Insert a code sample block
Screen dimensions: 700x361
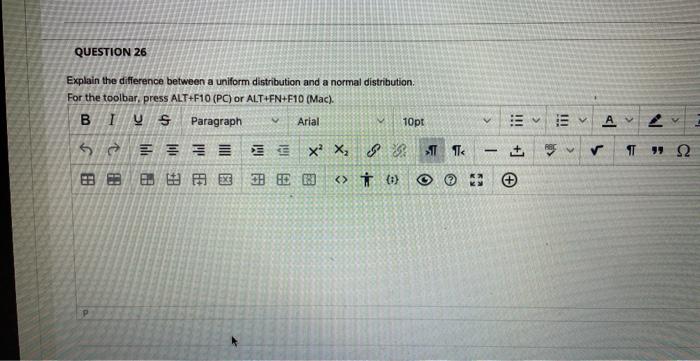pos(393,180)
